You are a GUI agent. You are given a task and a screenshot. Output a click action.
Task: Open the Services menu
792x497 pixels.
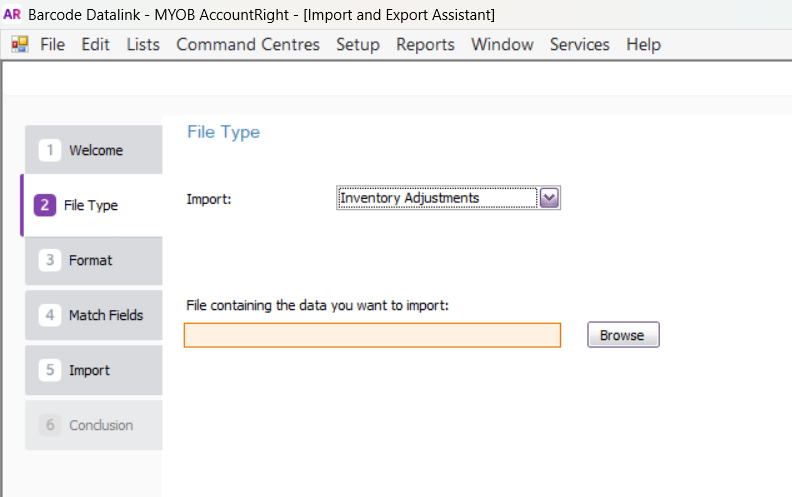[579, 44]
